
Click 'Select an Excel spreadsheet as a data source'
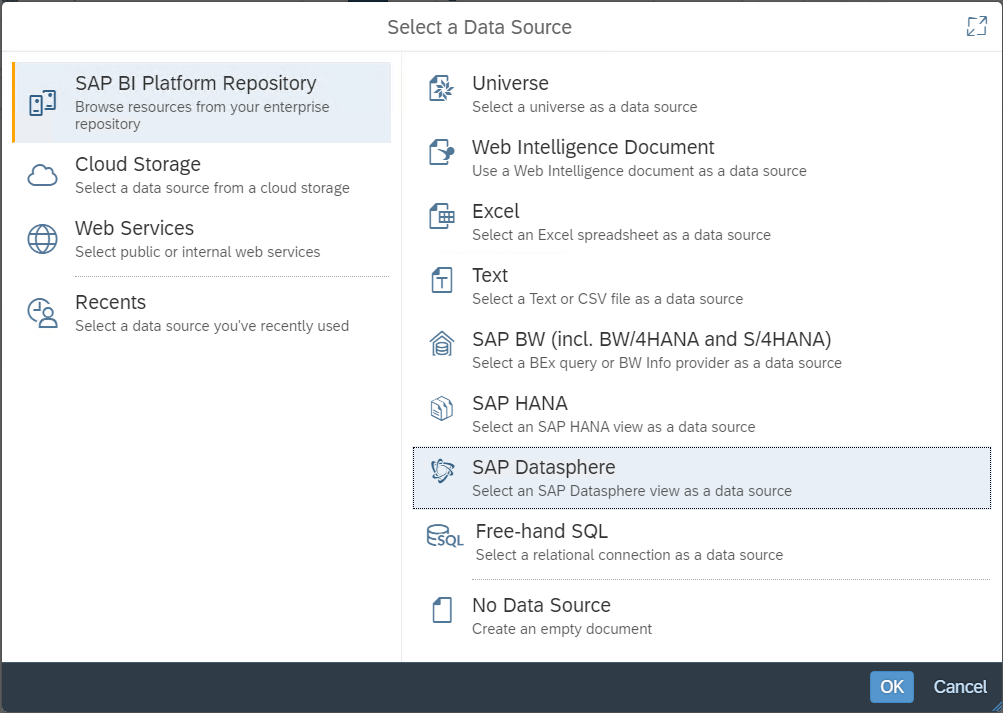point(621,235)
